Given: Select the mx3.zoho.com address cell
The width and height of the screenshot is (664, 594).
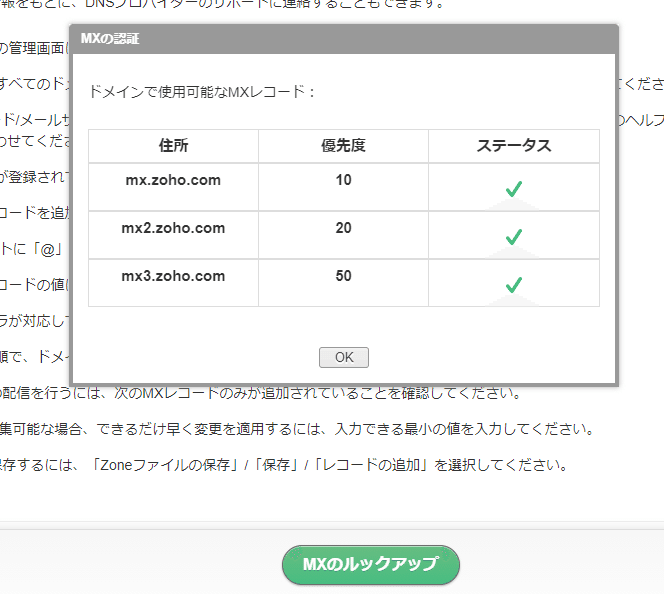Looking at the screenshot, I should coord(173,283).
